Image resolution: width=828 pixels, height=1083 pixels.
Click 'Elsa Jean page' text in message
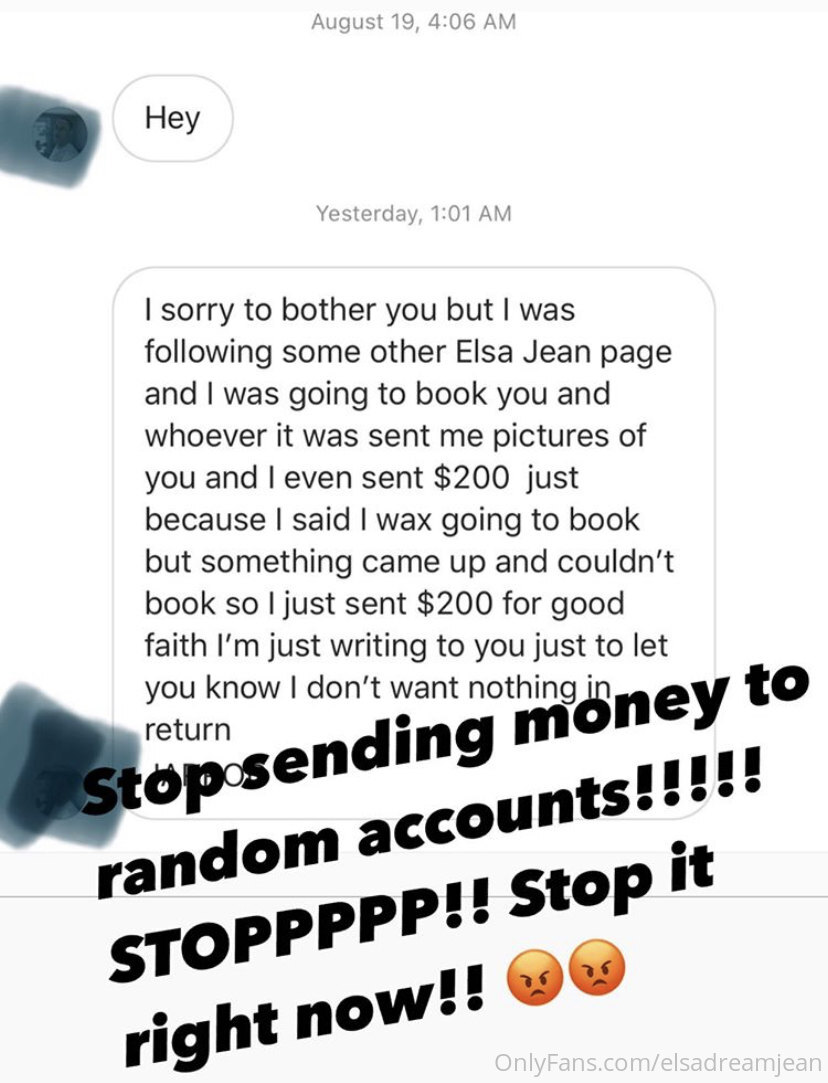pos(564,352)
